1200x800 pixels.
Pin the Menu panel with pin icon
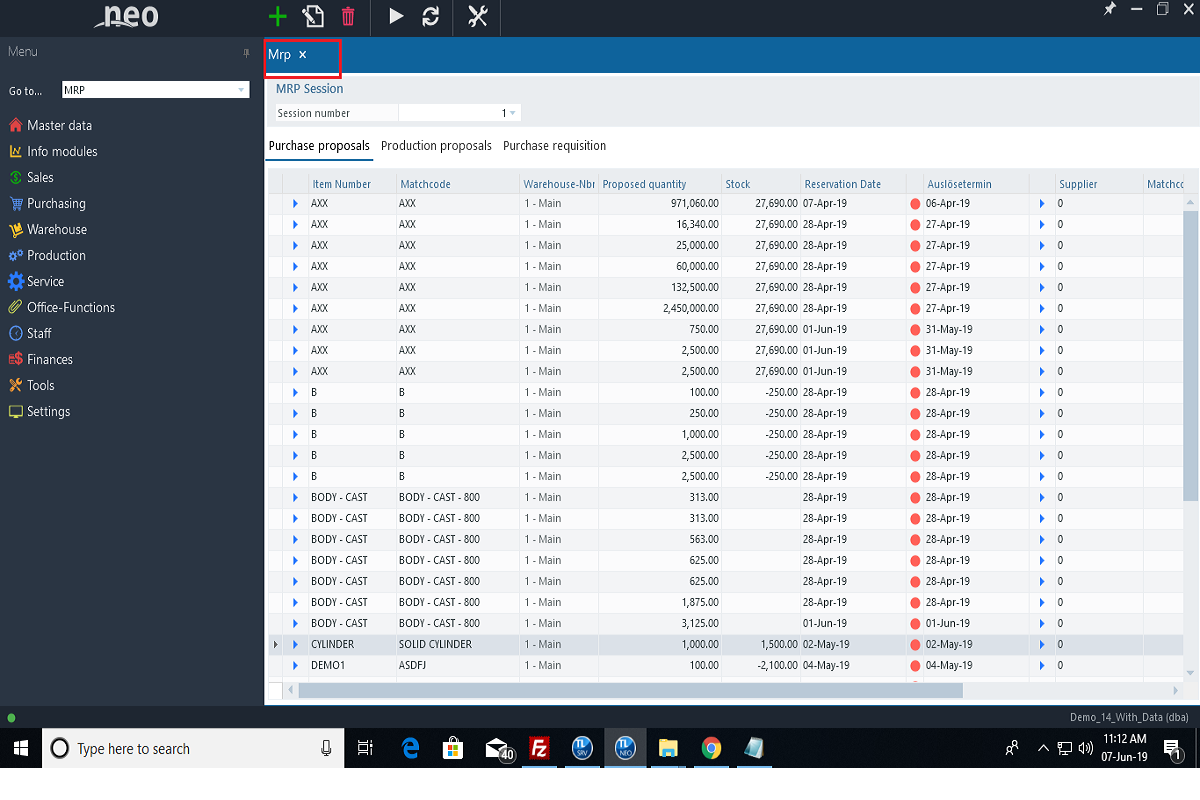246,53
